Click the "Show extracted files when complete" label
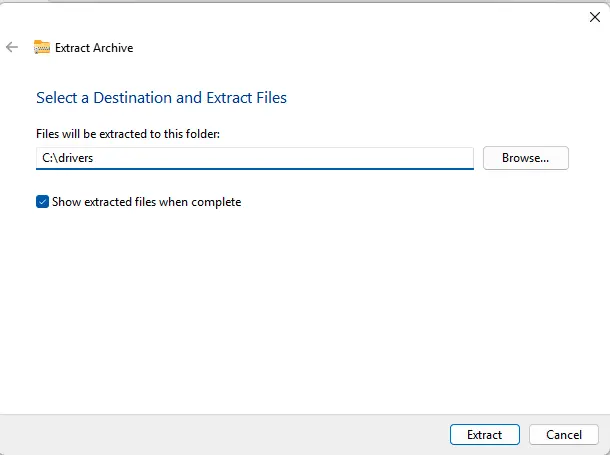The height and width of the screenshot is (455, 610). 147,202
